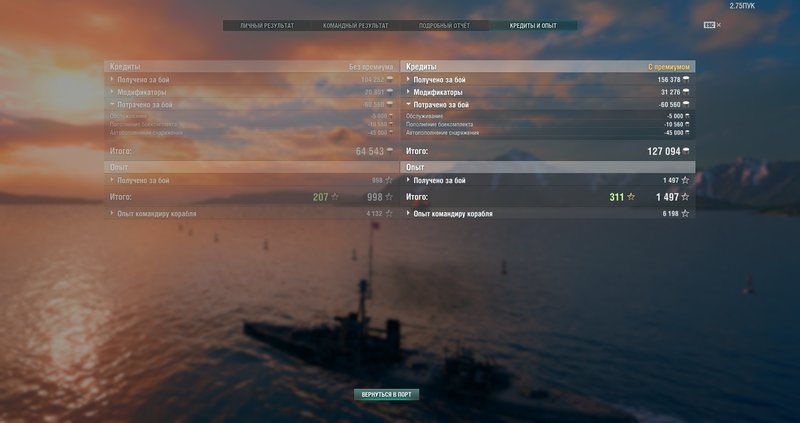Open the 'Личный результат' tab
This screenshot has width=800, height=423.
(267, 26)
